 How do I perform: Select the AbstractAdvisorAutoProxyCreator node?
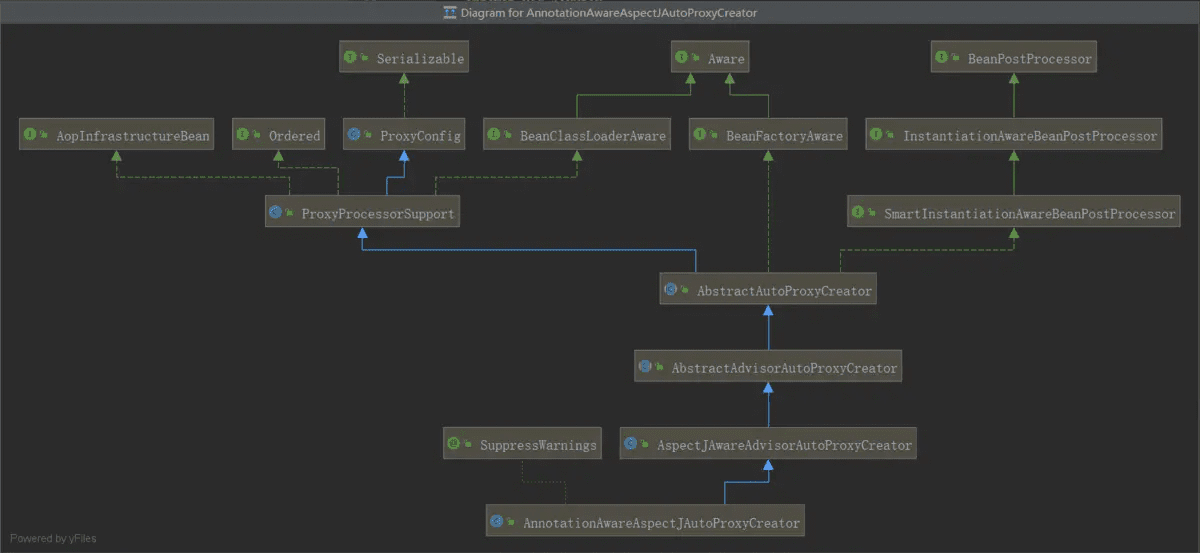pos(768,367)
